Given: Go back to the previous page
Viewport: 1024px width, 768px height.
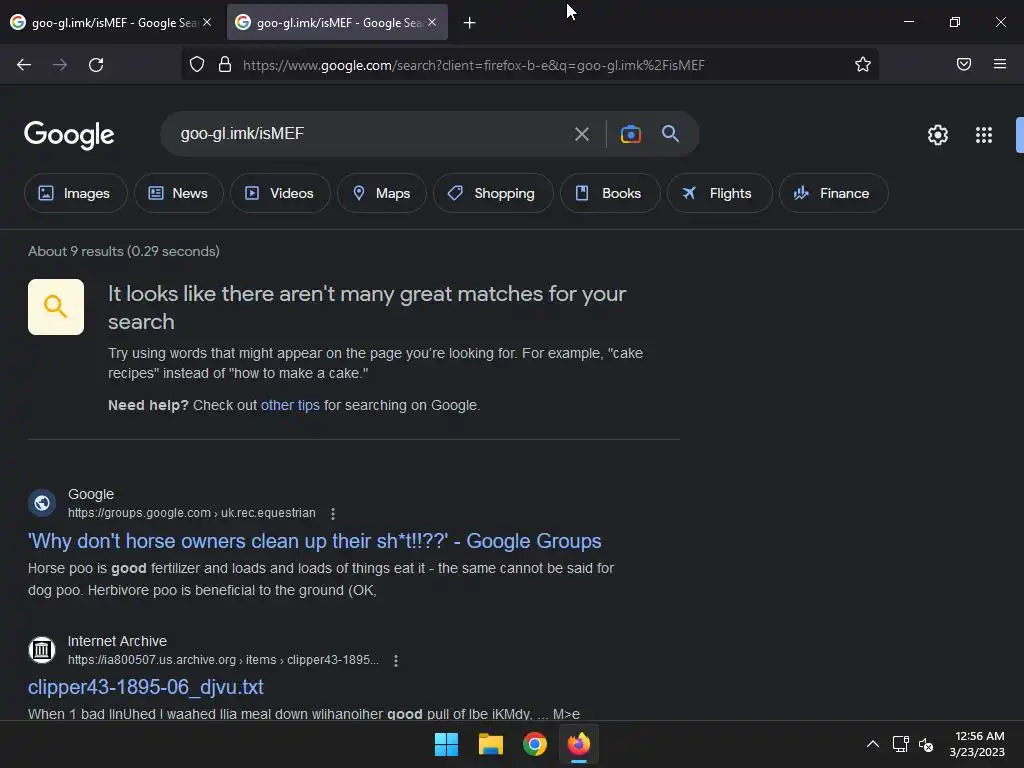Looking at the screenshot, I should pyautogui.click(x=24, y=65).
